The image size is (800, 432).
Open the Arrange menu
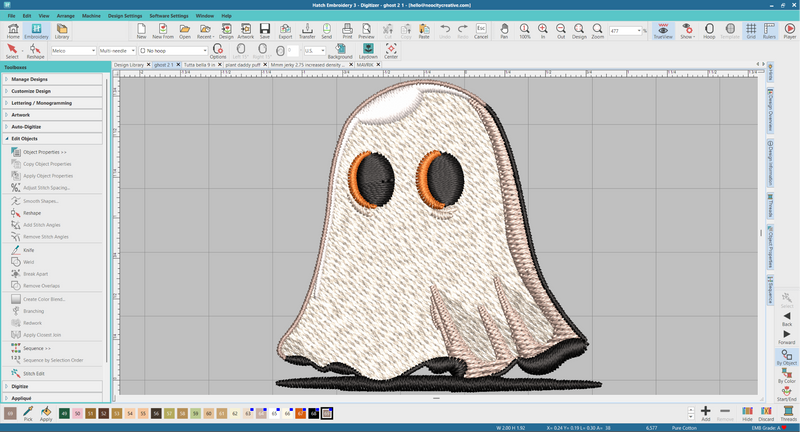coord(65,16)
